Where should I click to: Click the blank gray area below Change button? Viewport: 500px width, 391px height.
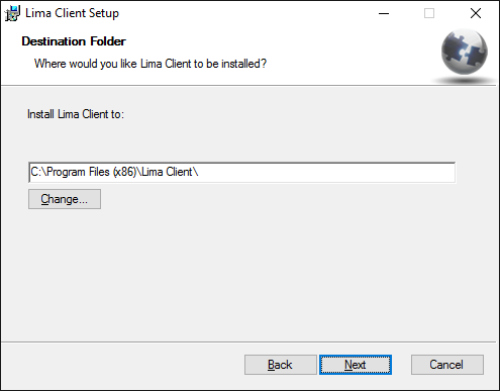(x=233, y=273)
